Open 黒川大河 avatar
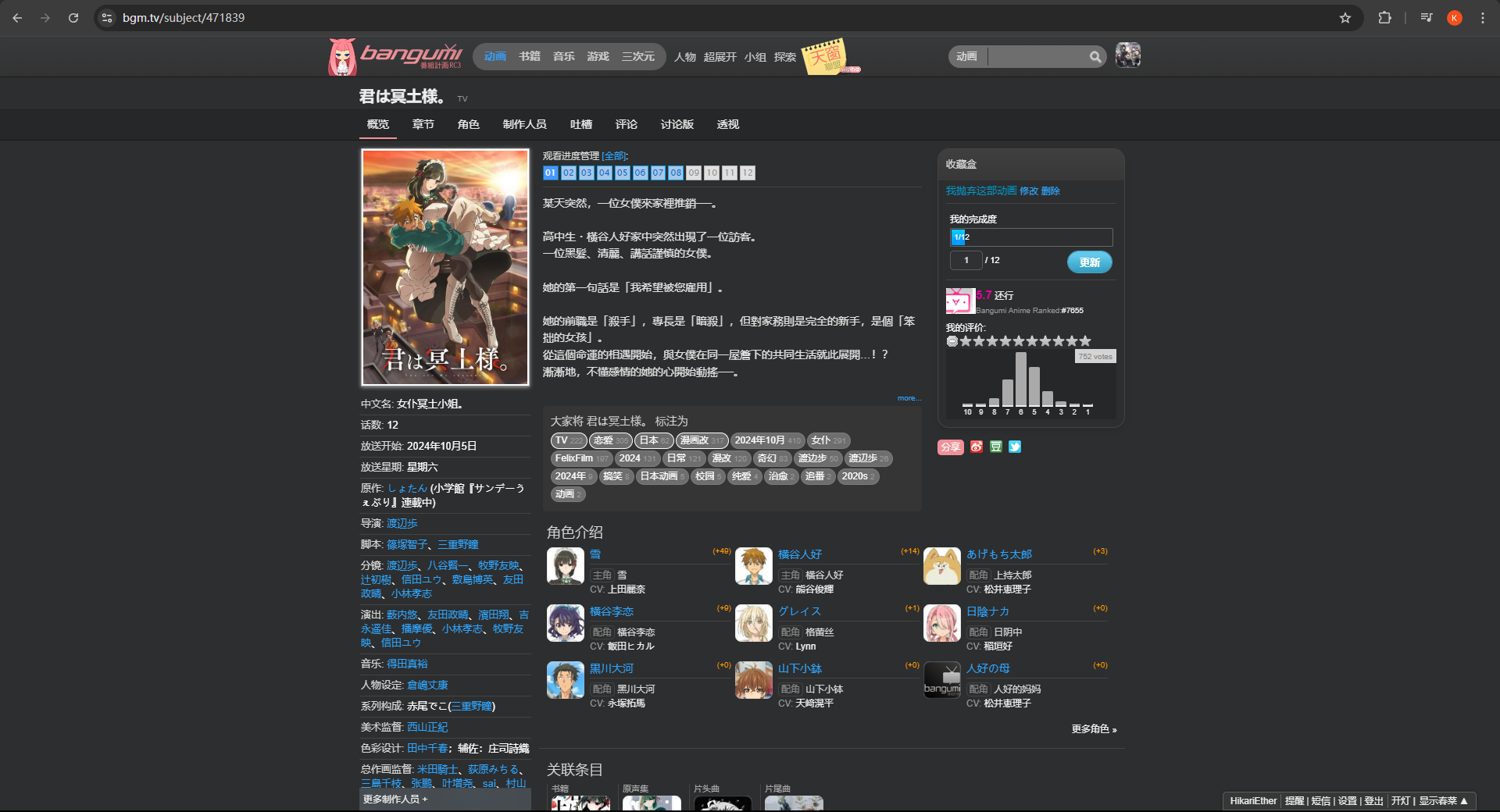This screenshot has width=1500, height=812. [566, 680]
